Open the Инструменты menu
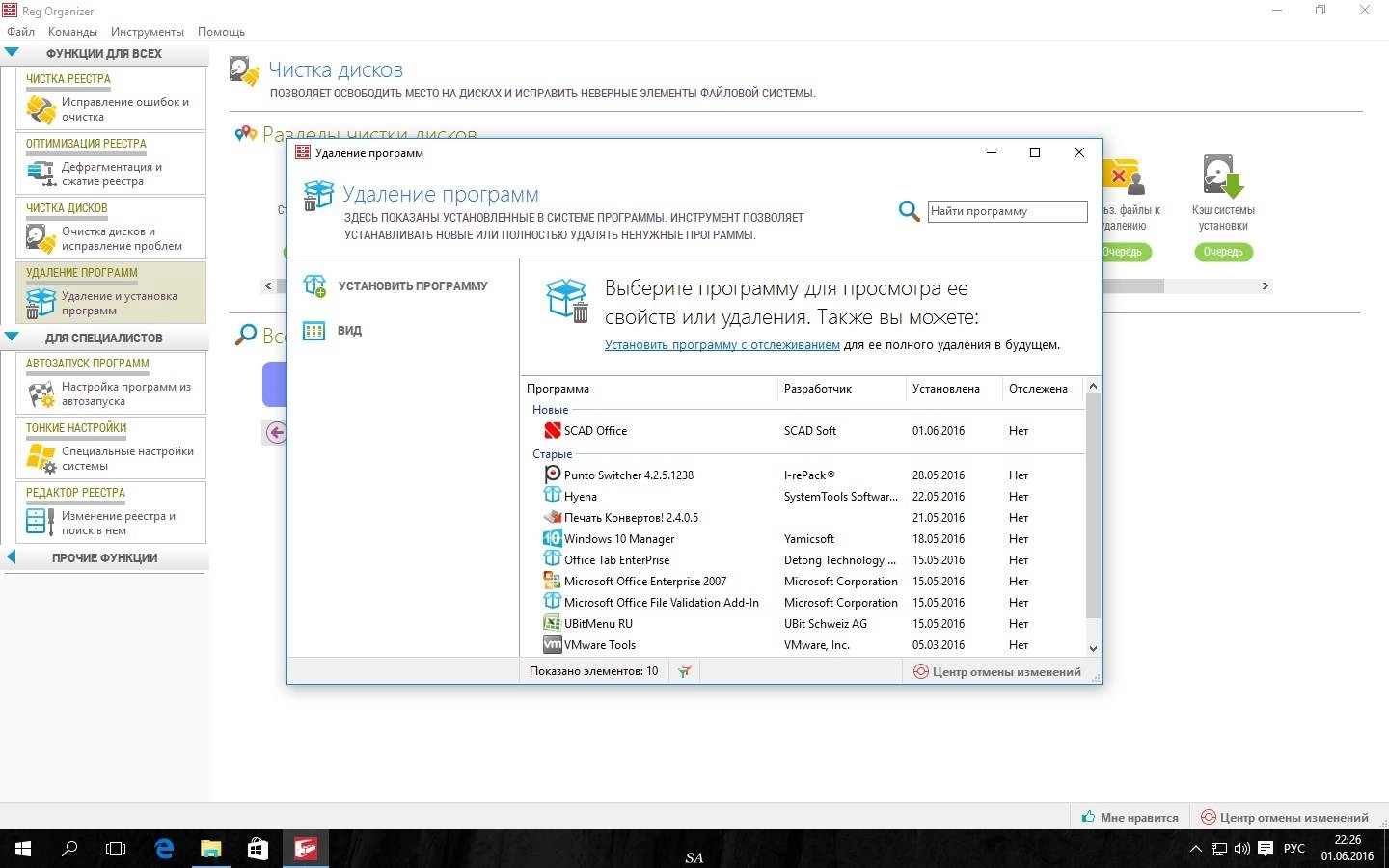The image size is (1389, 868). 147,32
